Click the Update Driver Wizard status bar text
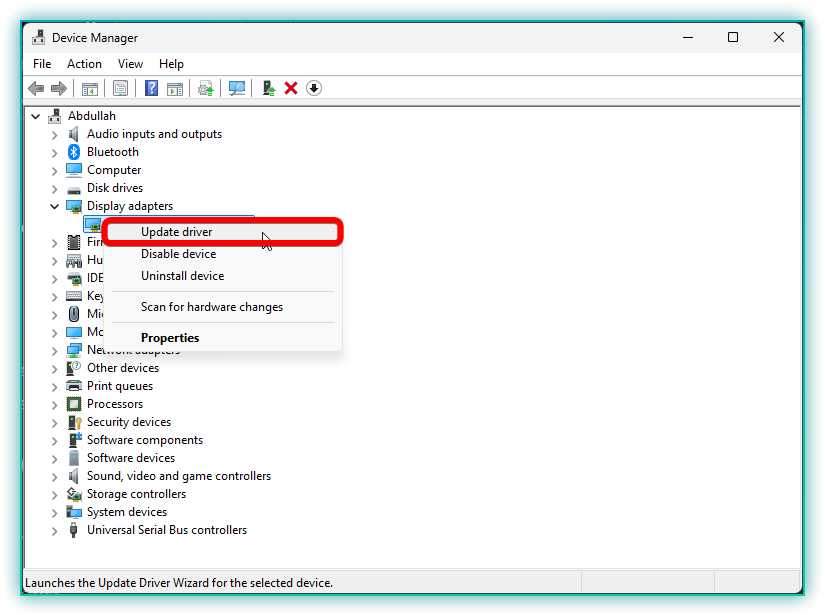Screen dimensions: 825x616 click(x=179, y=583)
